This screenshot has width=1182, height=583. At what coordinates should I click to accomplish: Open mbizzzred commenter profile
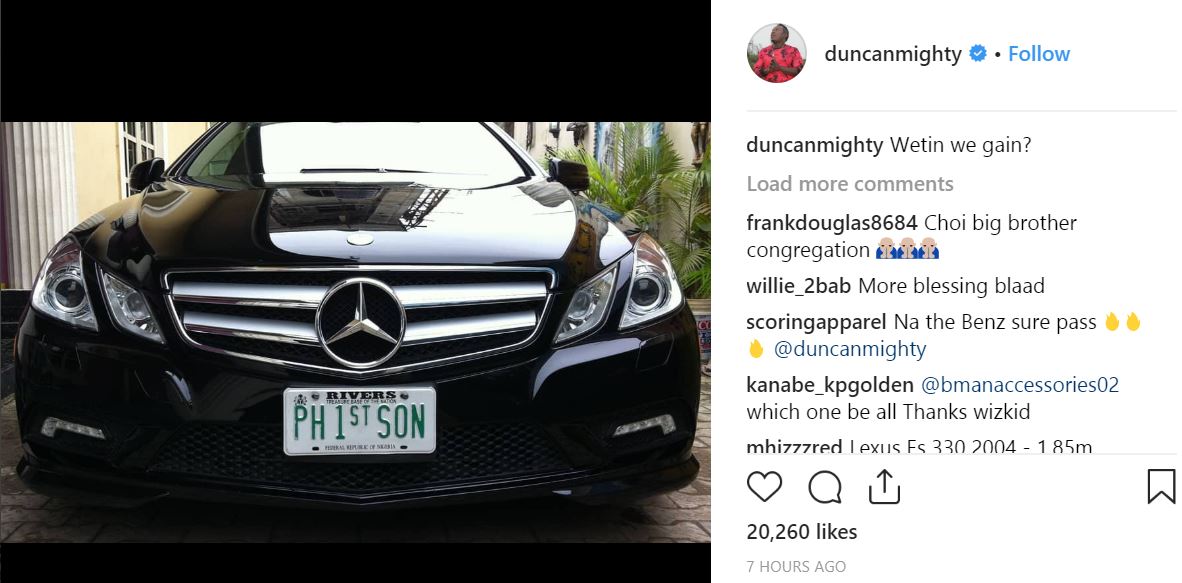pos(794,447)
